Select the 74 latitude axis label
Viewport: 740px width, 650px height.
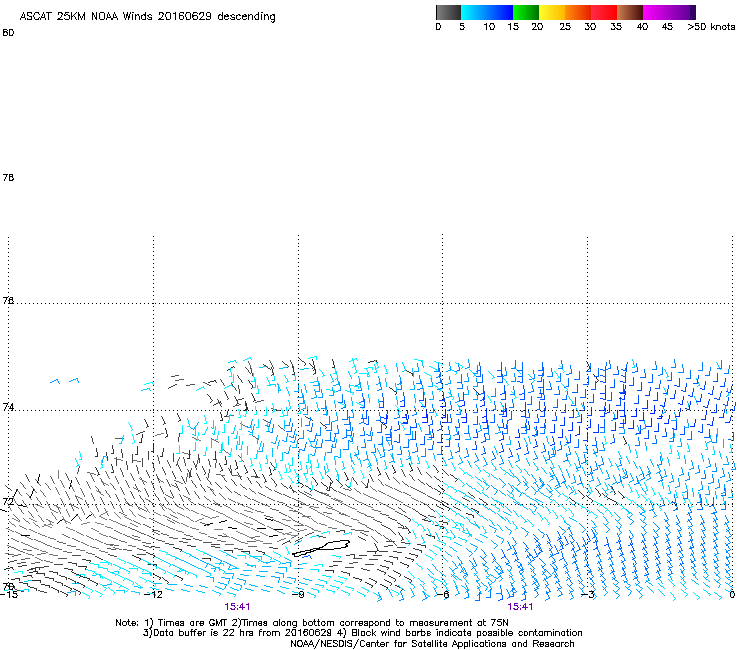coord(8,407)
